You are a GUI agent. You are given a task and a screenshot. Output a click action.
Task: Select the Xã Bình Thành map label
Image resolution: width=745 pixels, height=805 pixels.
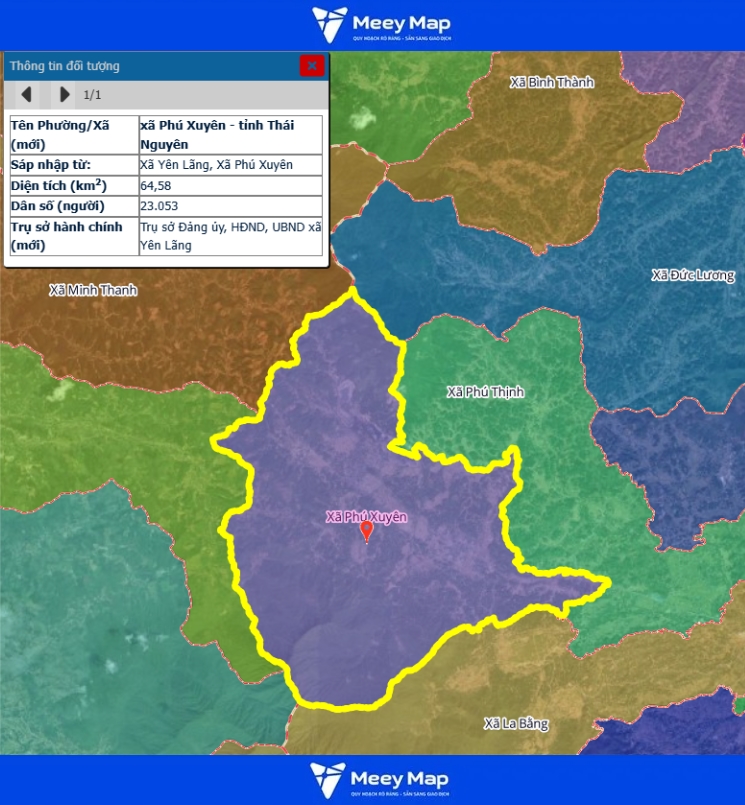click(551, 82)
